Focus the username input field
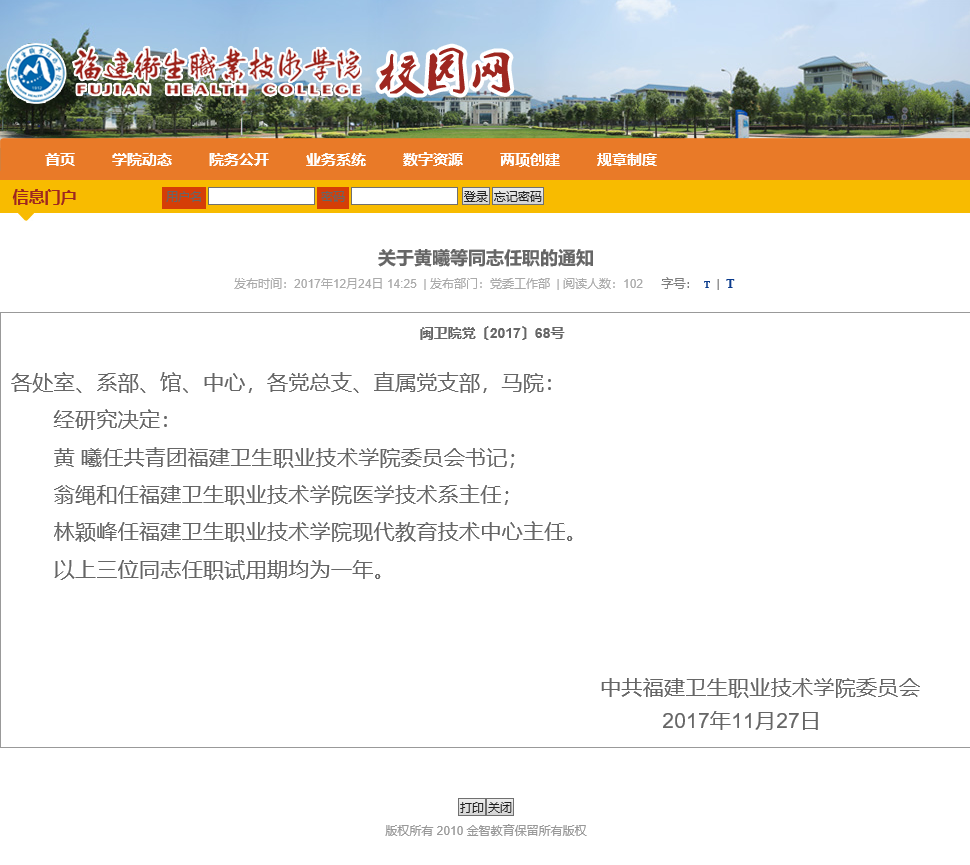Screen dimensions: 970x865 click(x=261, y=197)
